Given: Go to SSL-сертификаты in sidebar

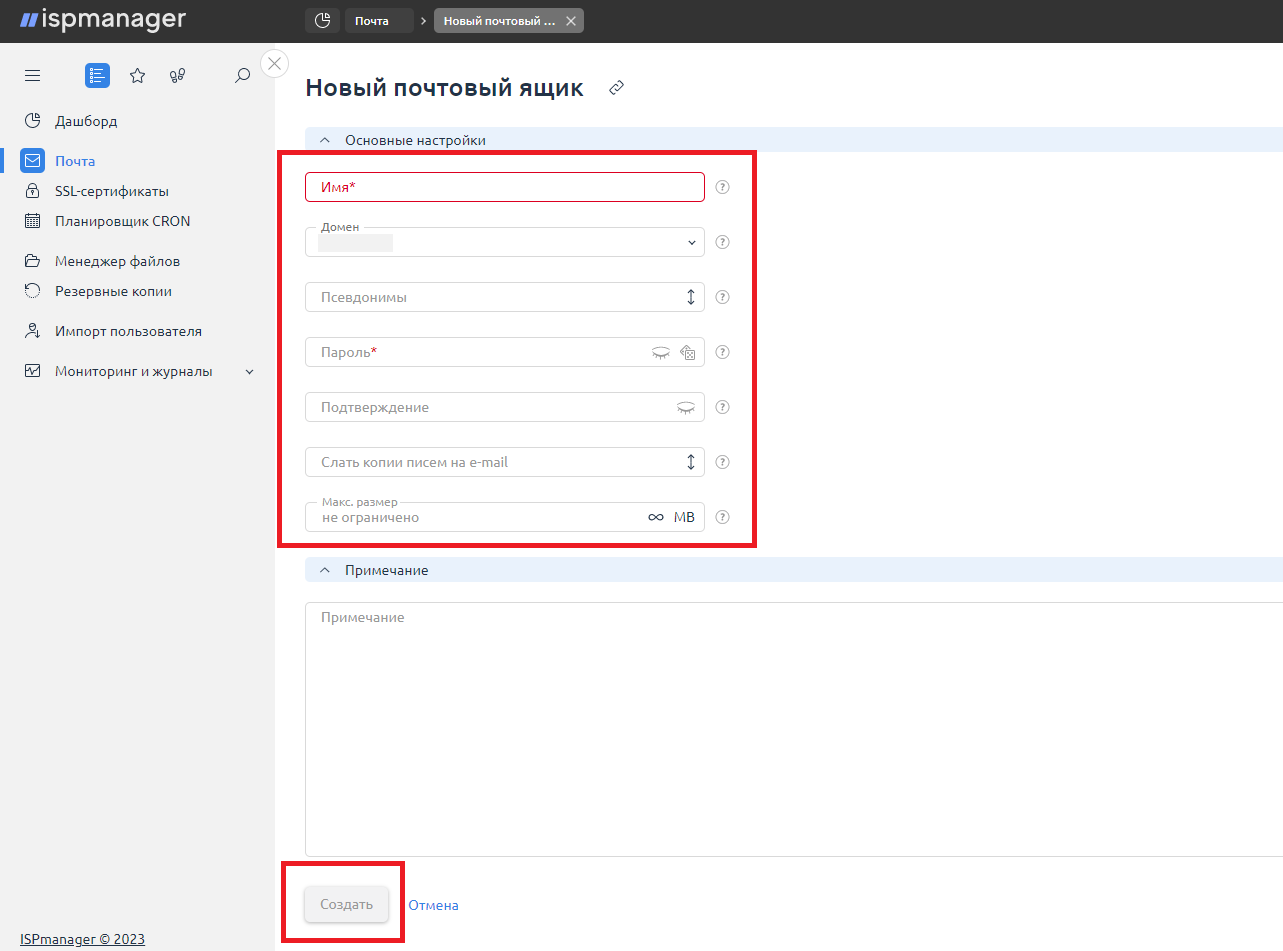Looking at the screenshot, I should 111,191.
